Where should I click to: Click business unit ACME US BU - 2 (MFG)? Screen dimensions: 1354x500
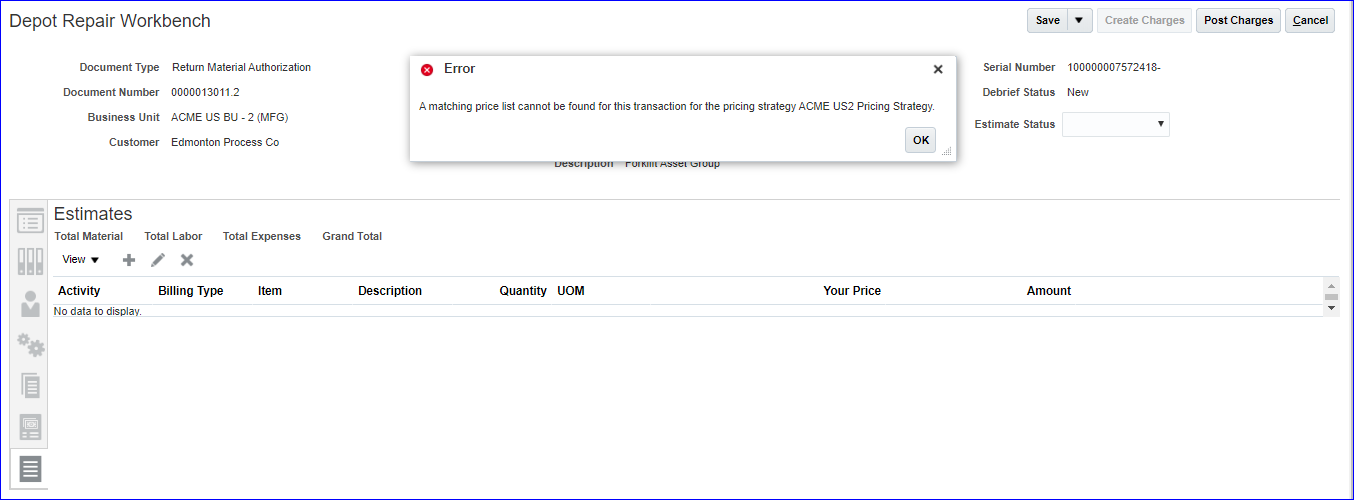click(x=230, y=117)
